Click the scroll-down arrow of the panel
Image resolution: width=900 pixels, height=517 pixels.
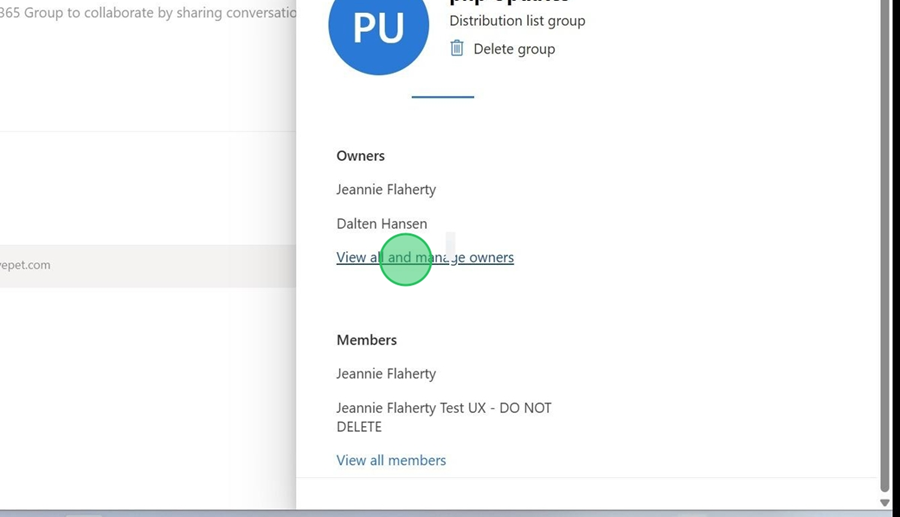coord(884,502)
